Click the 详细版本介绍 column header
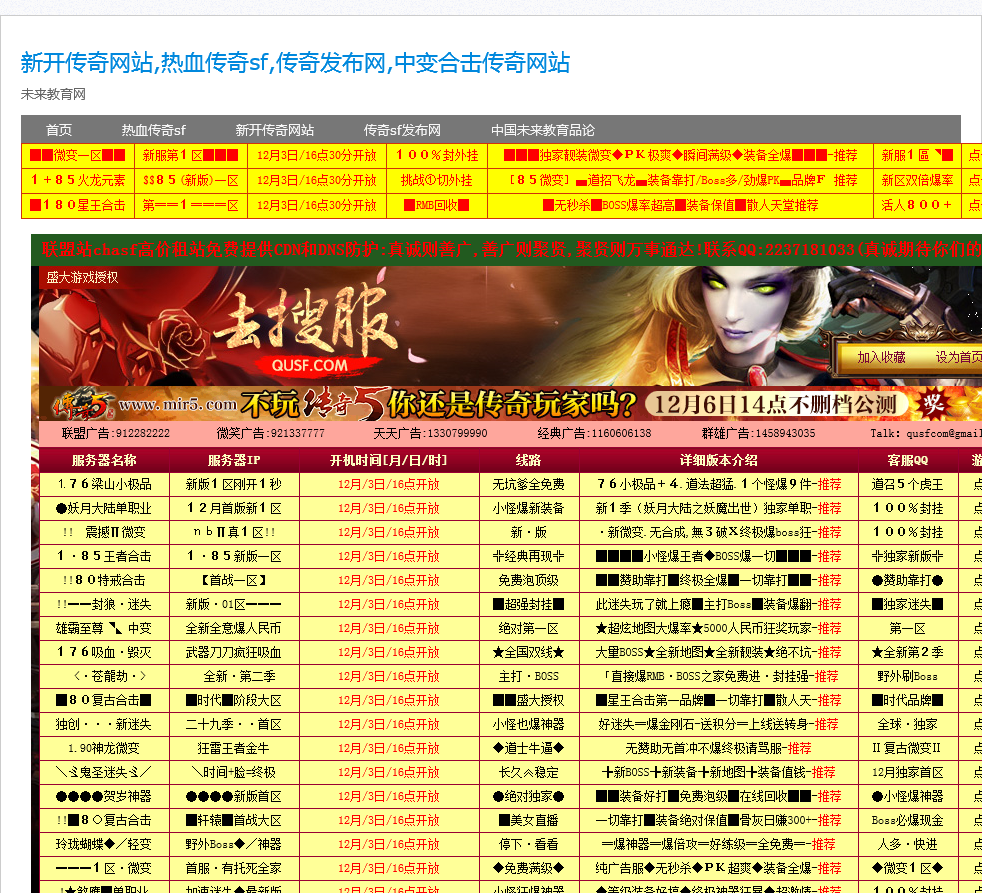This screenshot has width=982, height=893. 718,460
